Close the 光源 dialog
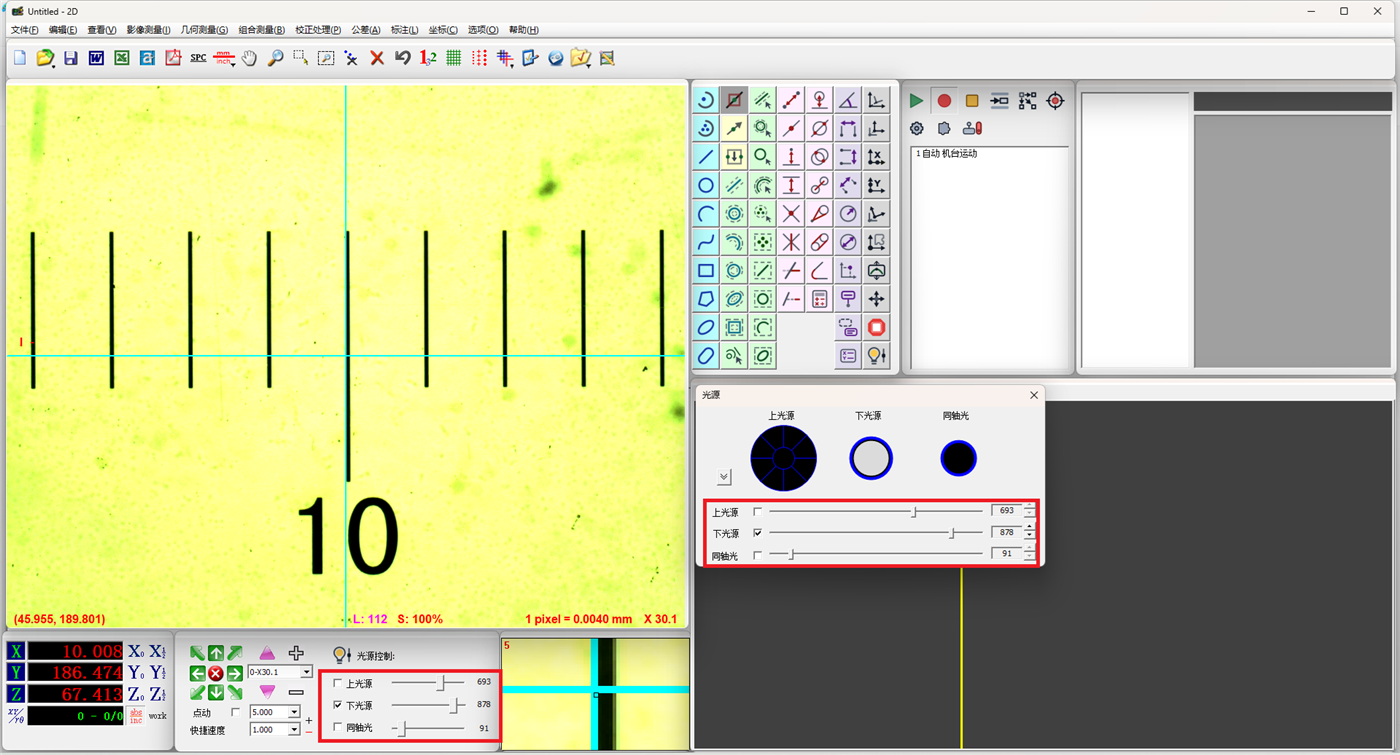Viewport: 1400px width, 755px height. (1034, 395)
